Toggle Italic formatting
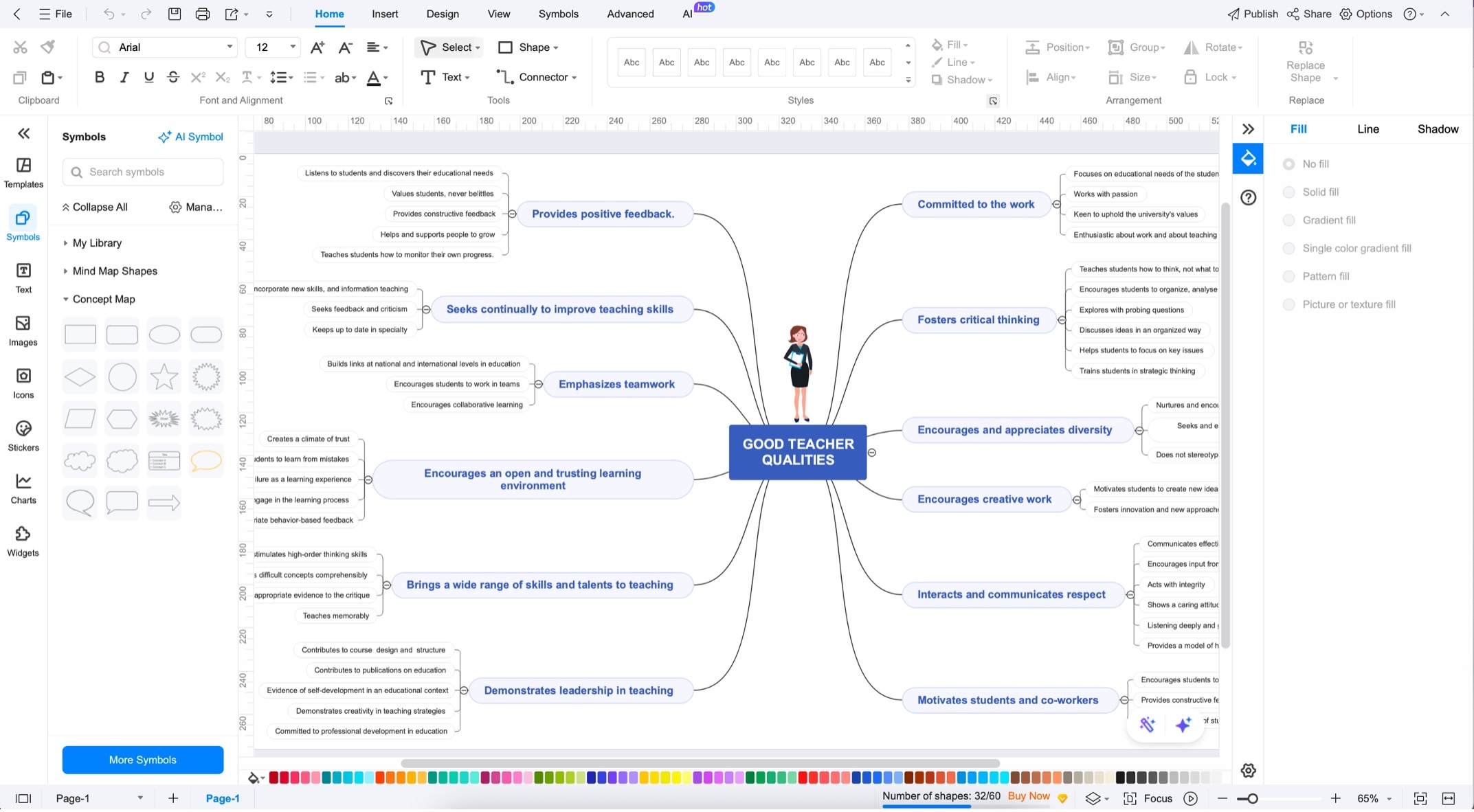The height and width of the screenshot is (812, 1474). [124, 77]
